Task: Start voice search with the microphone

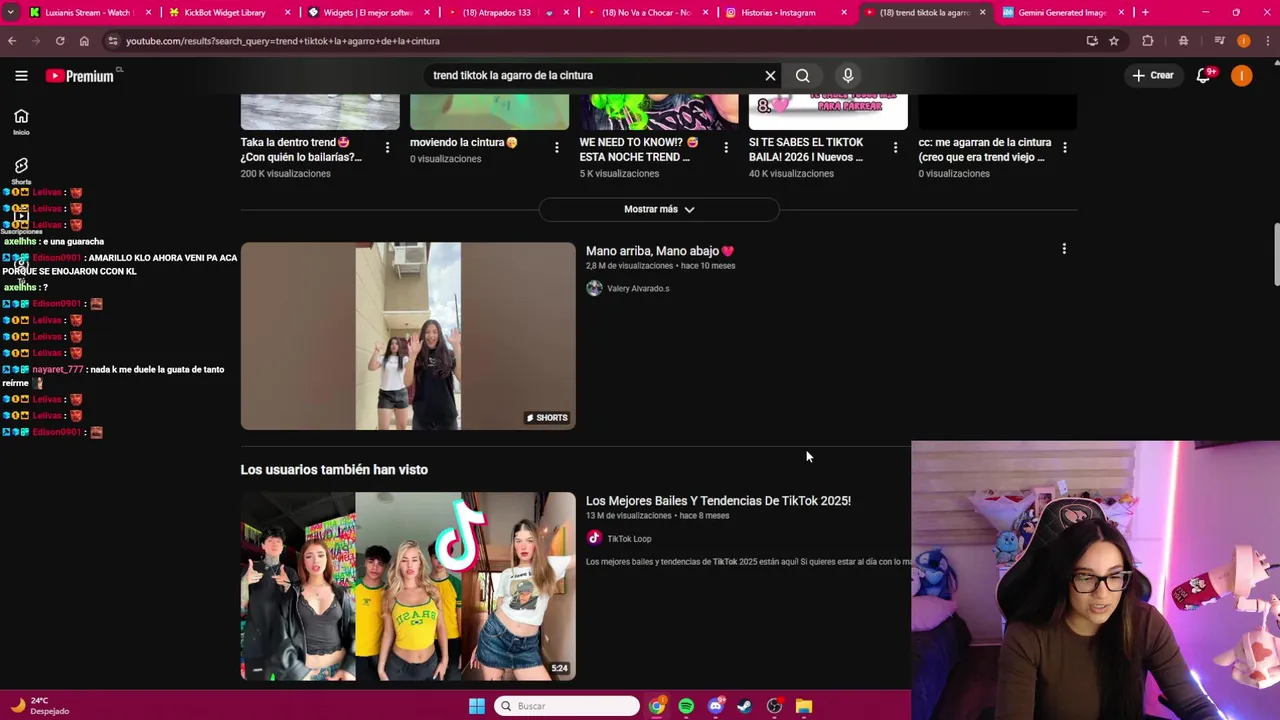Action: point(848,76)
